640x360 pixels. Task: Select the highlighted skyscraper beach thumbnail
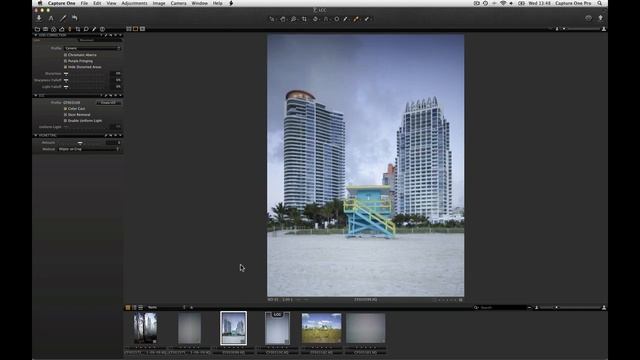tap(233, 328)
